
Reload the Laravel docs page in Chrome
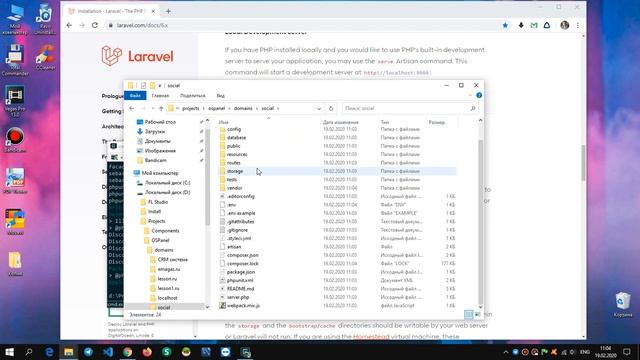point(95,25)
